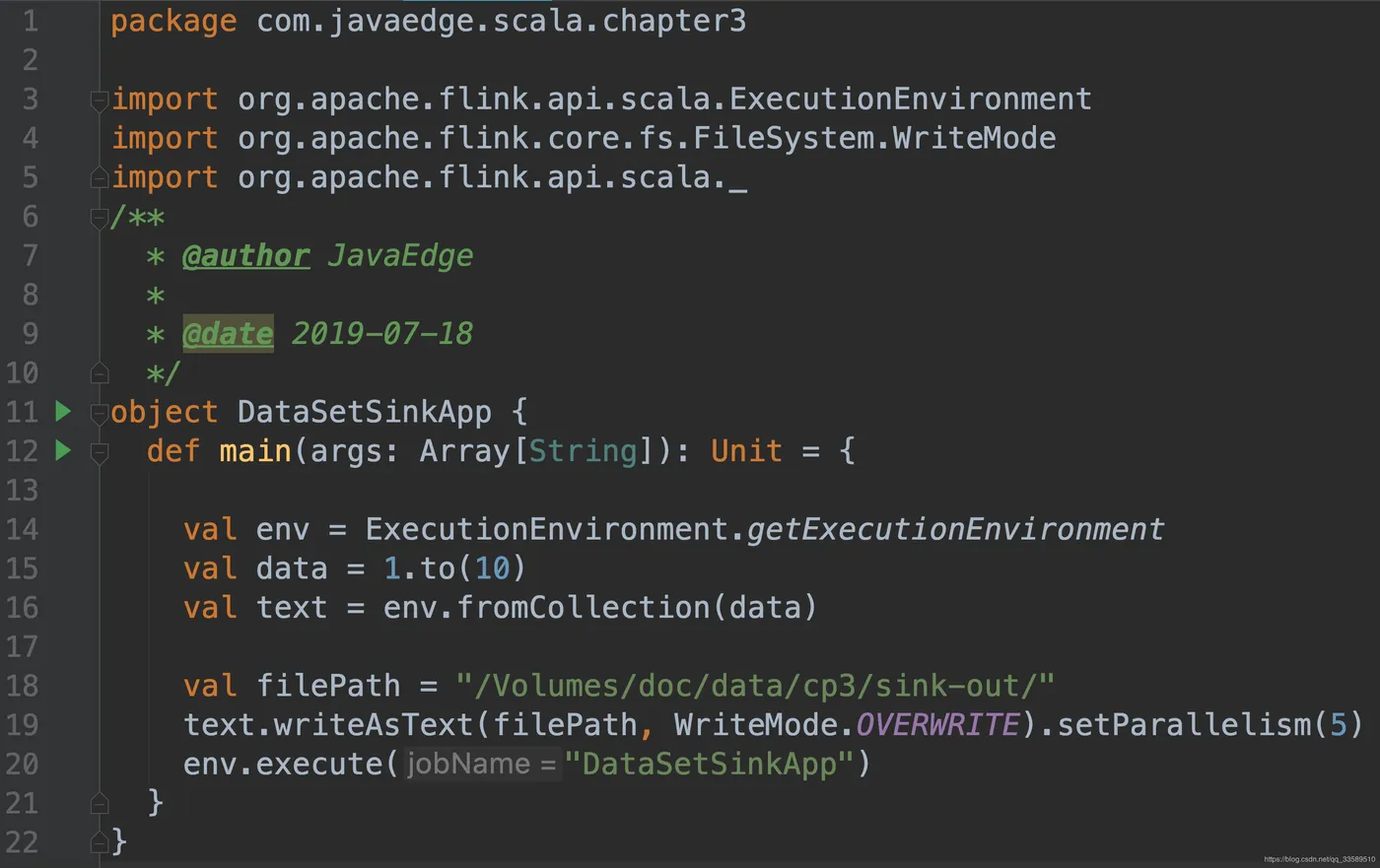
Task: Run the DataSetSinkApp object gutter arrow
Action: 63,411
